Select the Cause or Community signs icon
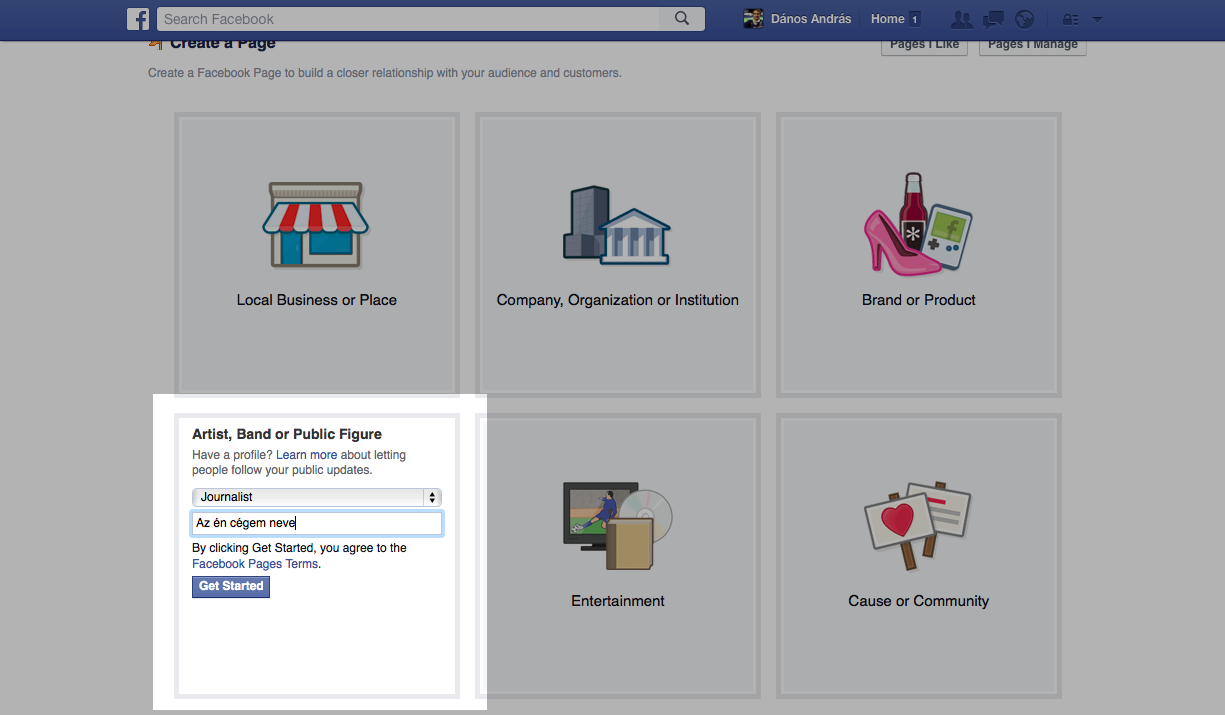Viewport: 1225px width, 715px height. pos(918,526)
